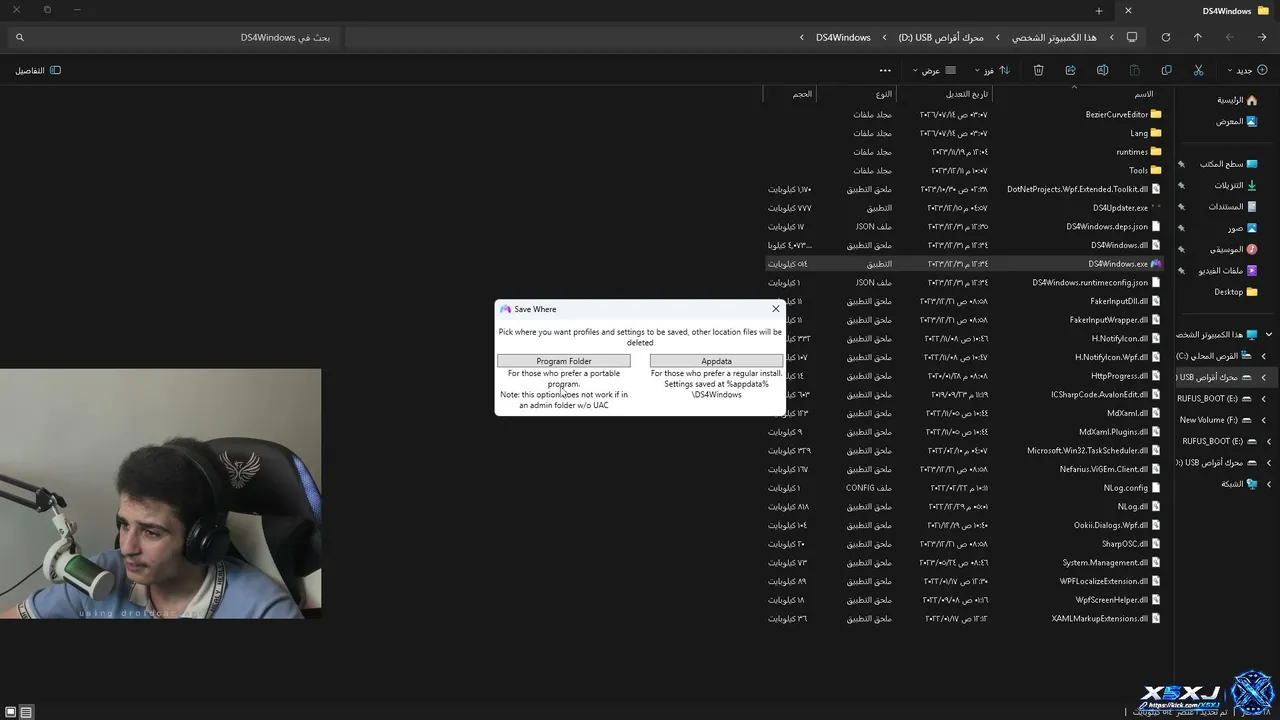Click the Cut scissors icon in Explorer toolbar

pyautogui.click(x=1198, y=70)
